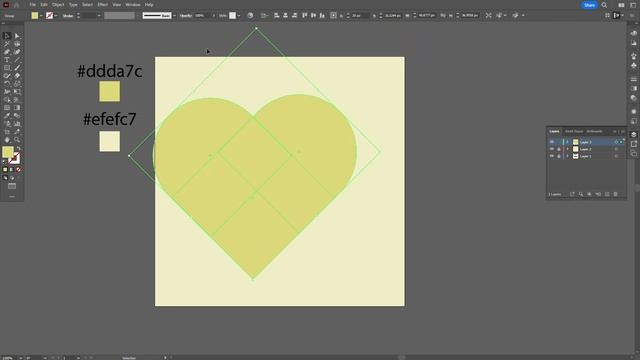Select the Gradient tool
Image resolution: width=640 pixels, height=360 pixels.
[x=17, y=108]
